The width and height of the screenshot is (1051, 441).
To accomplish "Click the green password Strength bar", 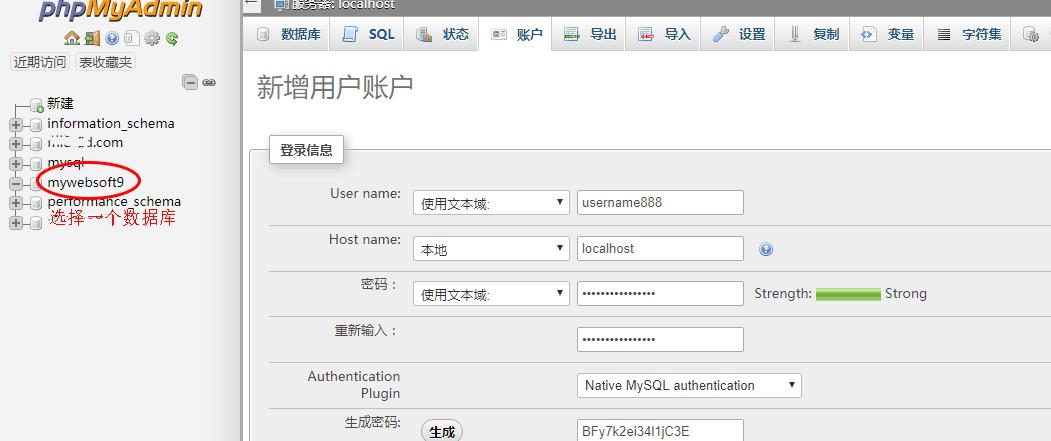I will (848, 294).
